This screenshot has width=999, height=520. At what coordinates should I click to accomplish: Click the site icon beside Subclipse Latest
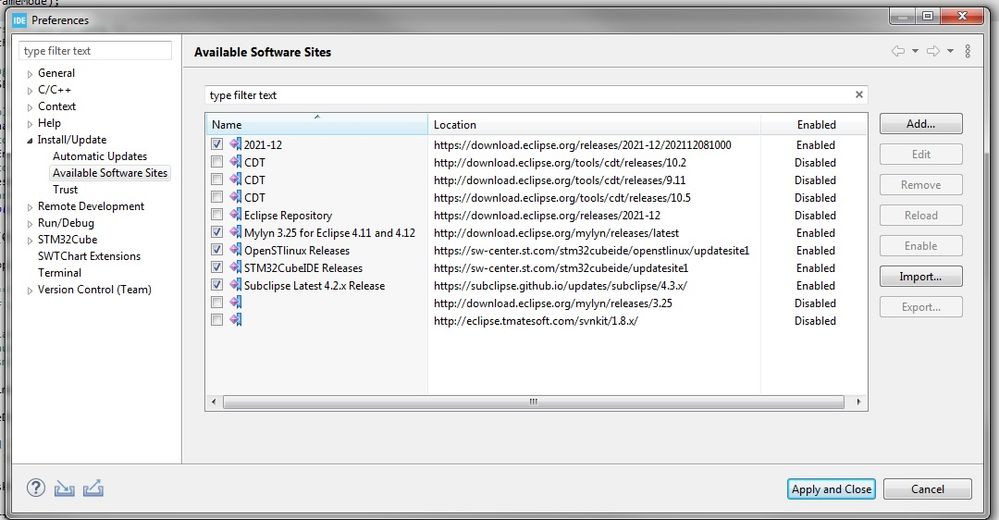pyautogui.click(x=236, y=284)
